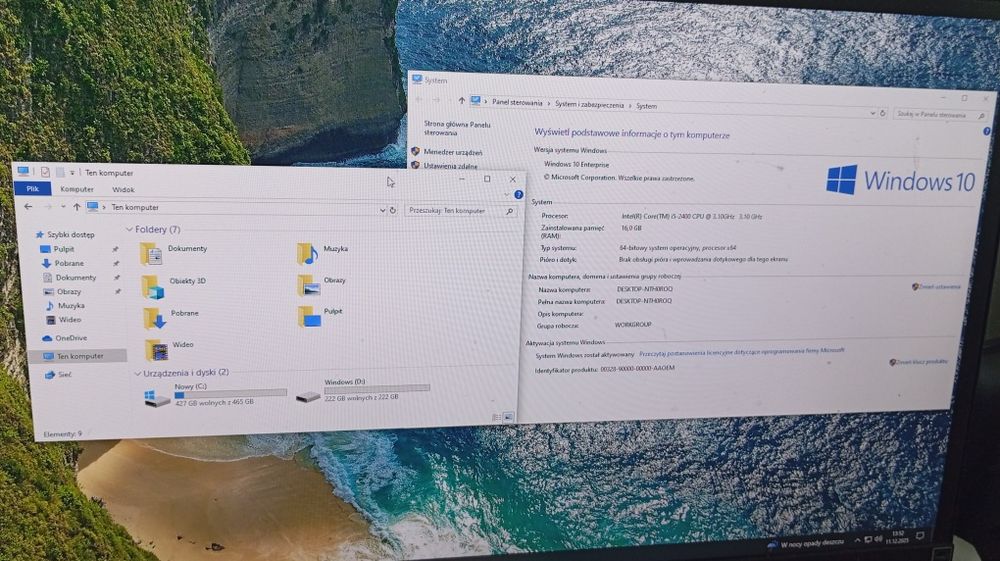Select Ten komputer in navigation pane
This screenshot has width=1000, height=561.
(x=77, y=356)
